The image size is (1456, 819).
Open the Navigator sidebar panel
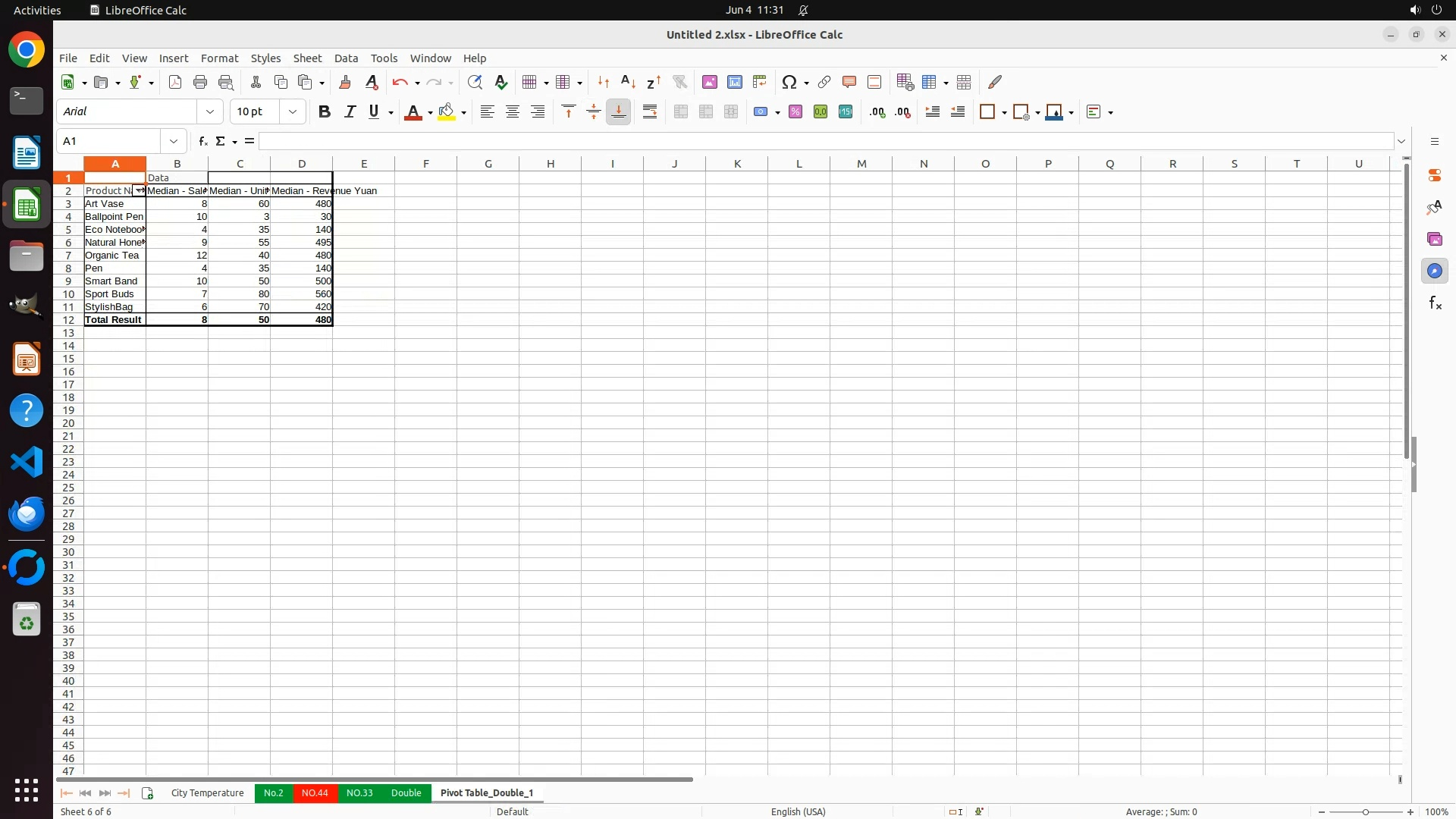pyautogui.click(x=1434, y=271)
